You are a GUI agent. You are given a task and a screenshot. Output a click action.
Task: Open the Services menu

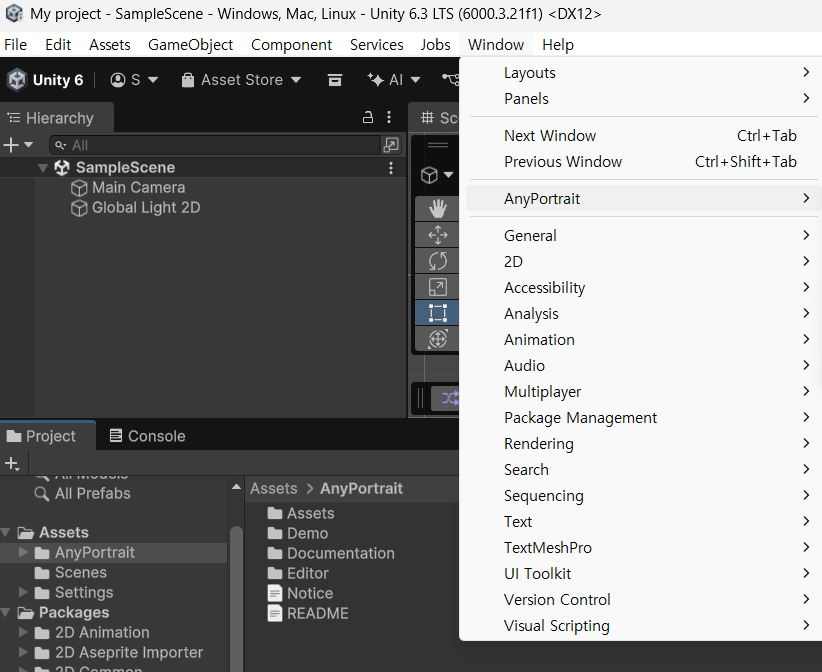pyautogui.click(x=376, y=45)
